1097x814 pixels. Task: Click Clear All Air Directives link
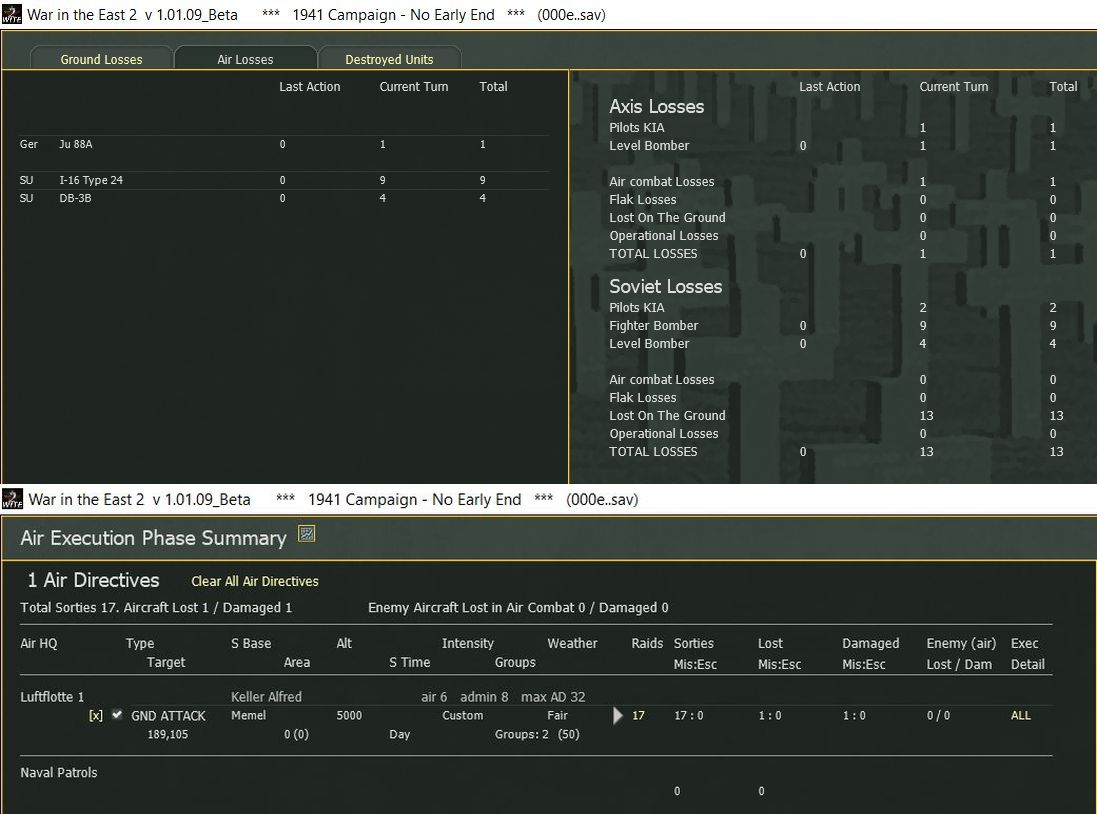pos(255,581)
